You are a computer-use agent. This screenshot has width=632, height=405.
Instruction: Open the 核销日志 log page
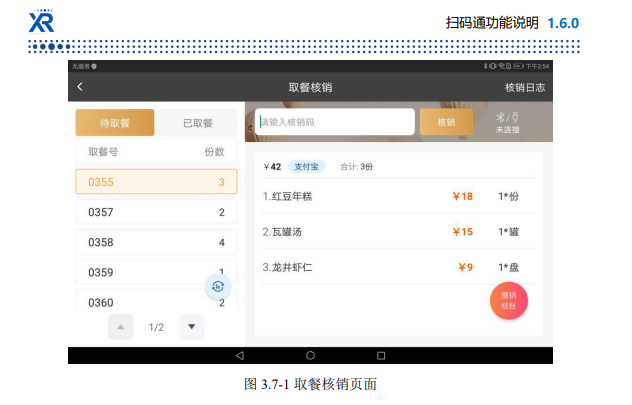coord(524,87)
